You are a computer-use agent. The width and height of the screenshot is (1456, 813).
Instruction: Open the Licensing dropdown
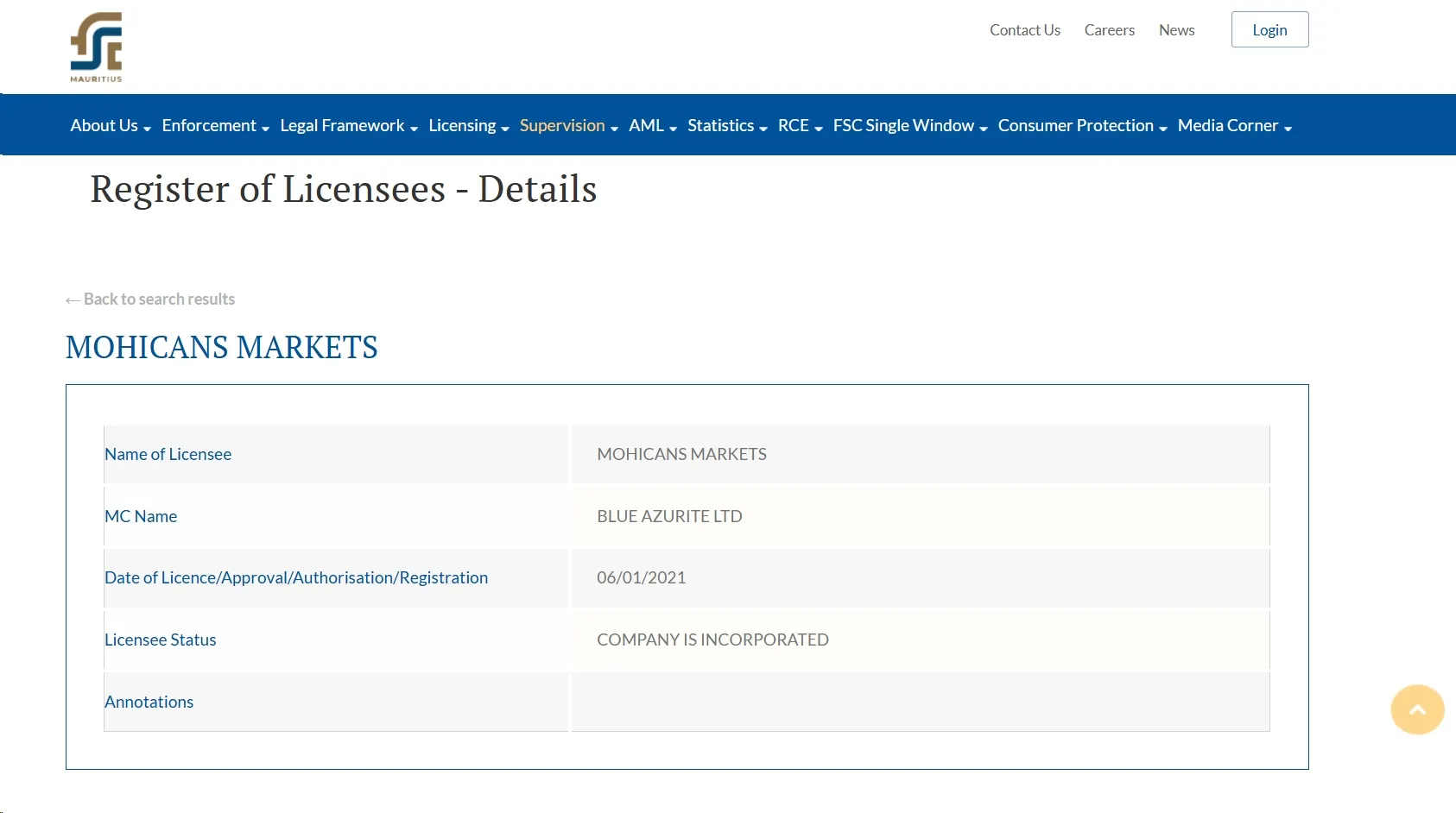click(469, 126)
